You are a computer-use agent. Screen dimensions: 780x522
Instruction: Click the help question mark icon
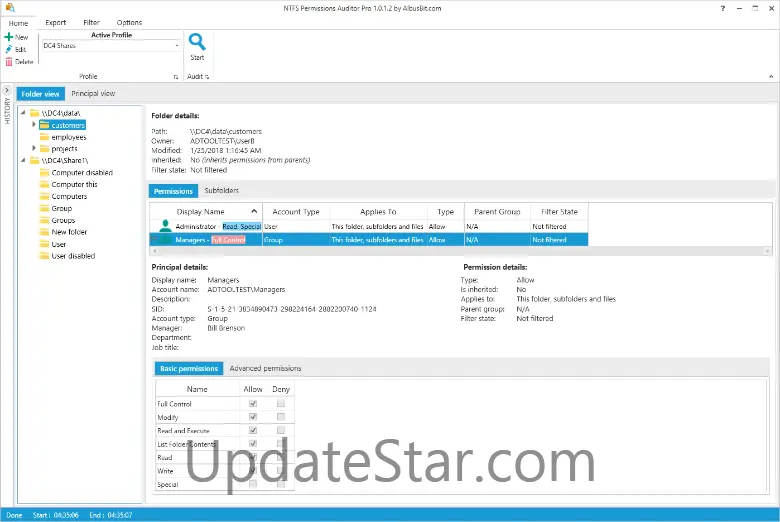[724, 7]
